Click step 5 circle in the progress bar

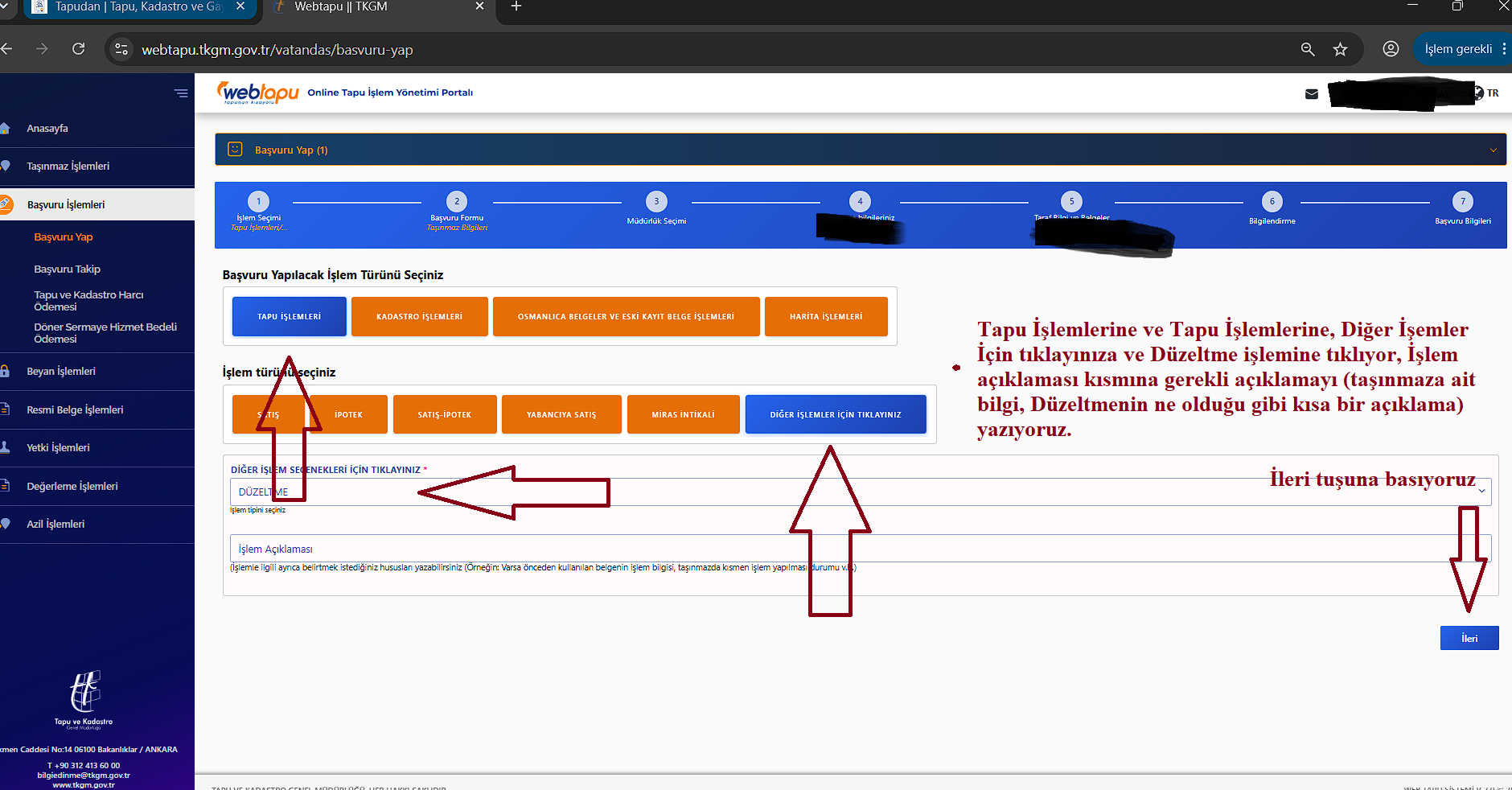[1071, 201]
